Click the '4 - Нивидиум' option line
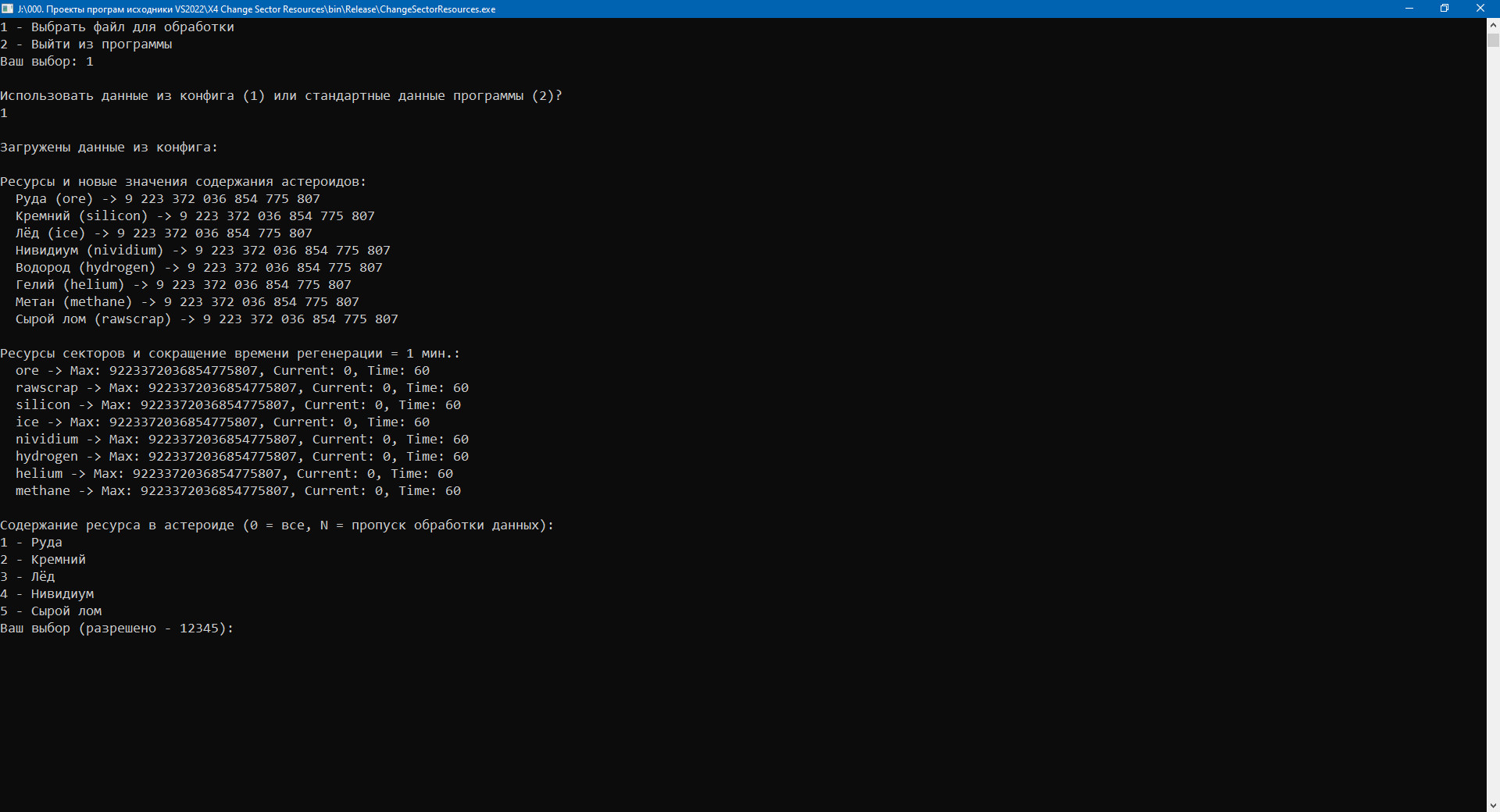Screen dimensions: 1500x812 pyautogui.click(x=47, y=594)
